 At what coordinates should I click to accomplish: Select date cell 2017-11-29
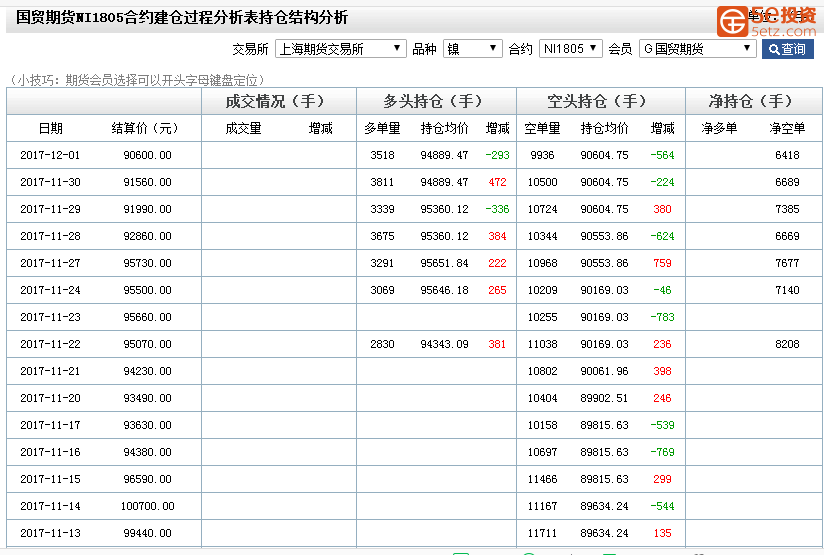[x=50, y=209]
